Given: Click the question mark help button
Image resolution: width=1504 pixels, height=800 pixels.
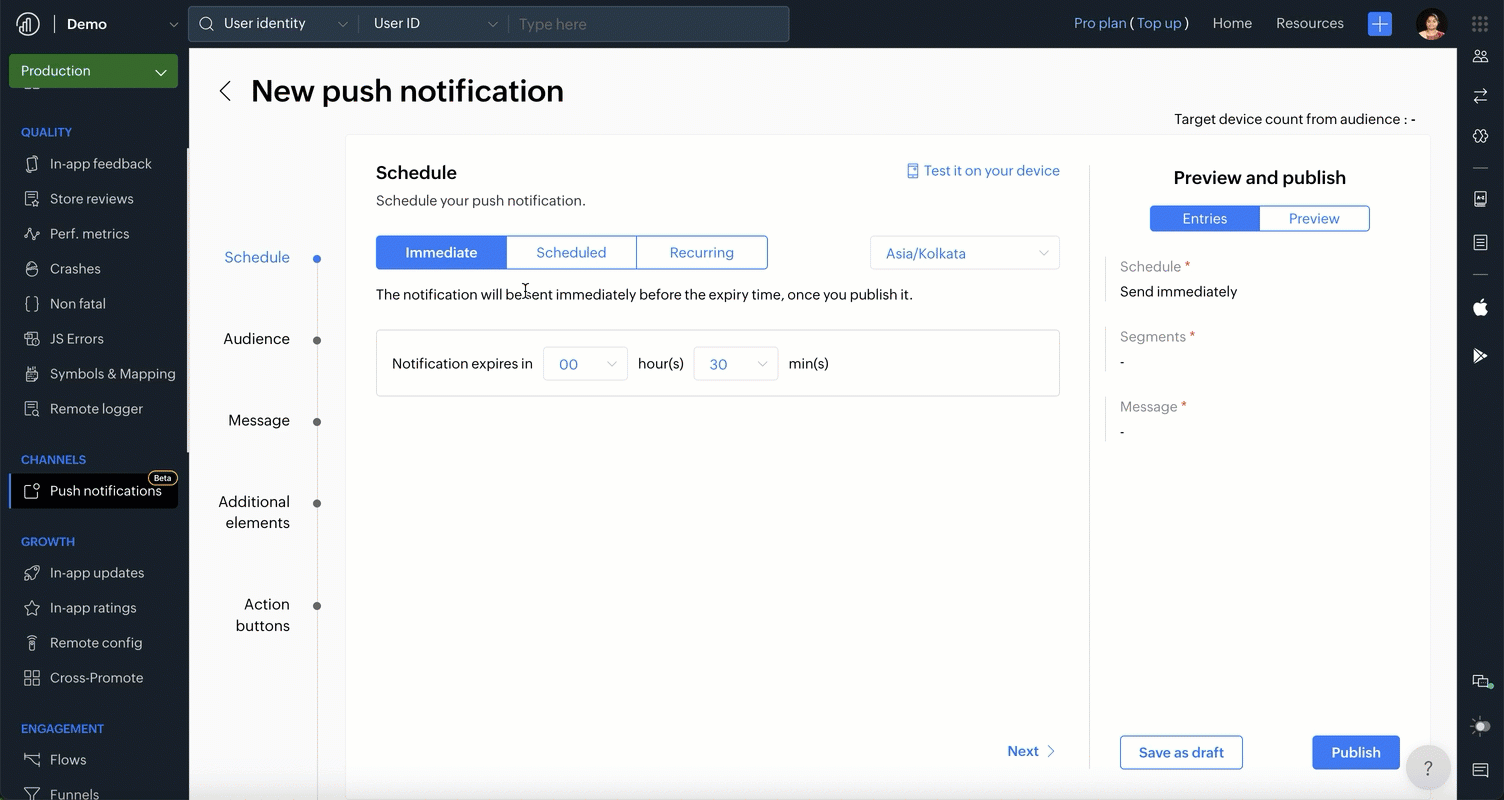Looking at the screenshot, I should pos(1428,768).
